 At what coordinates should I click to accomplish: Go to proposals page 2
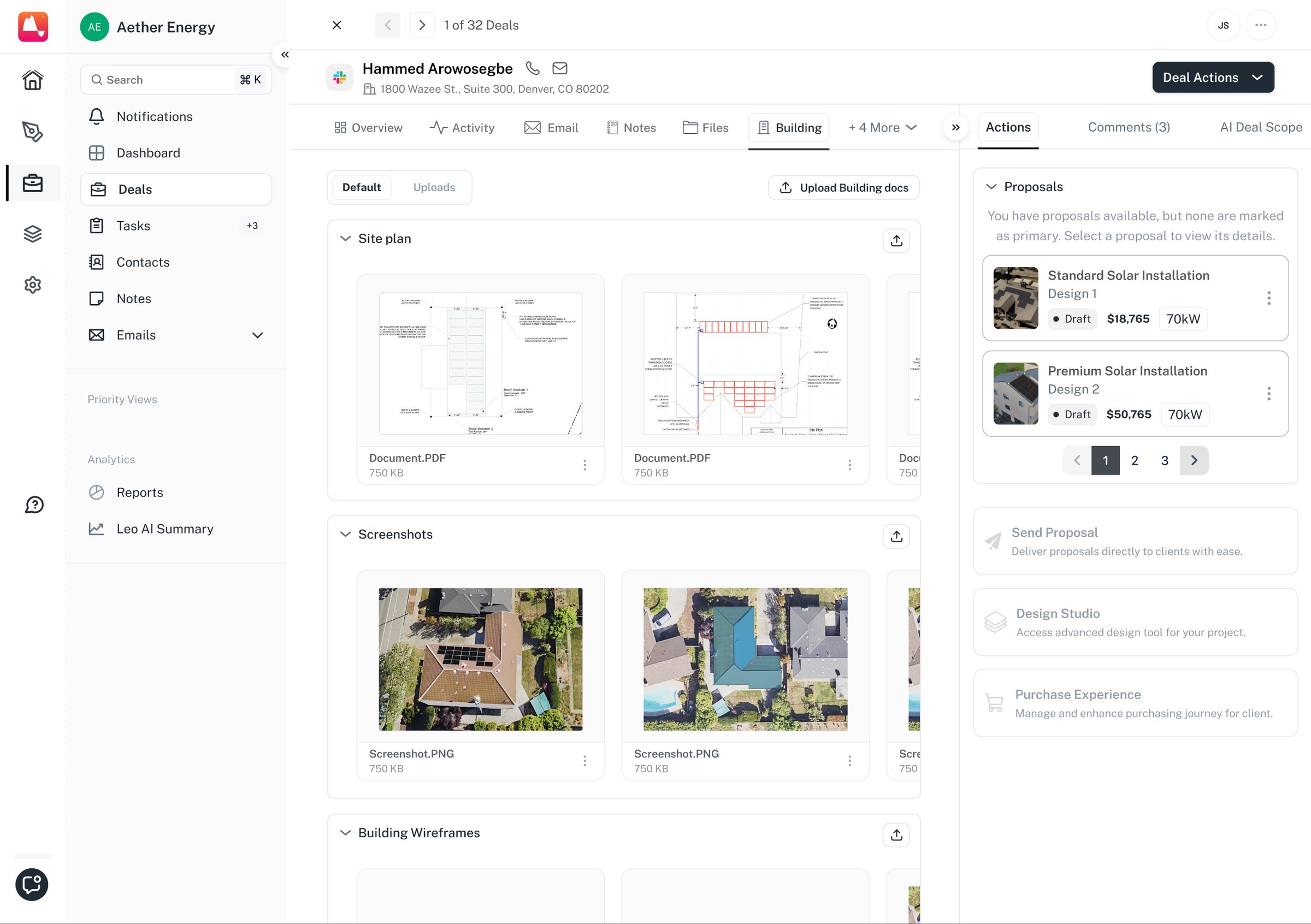(x=1135, y=460)
